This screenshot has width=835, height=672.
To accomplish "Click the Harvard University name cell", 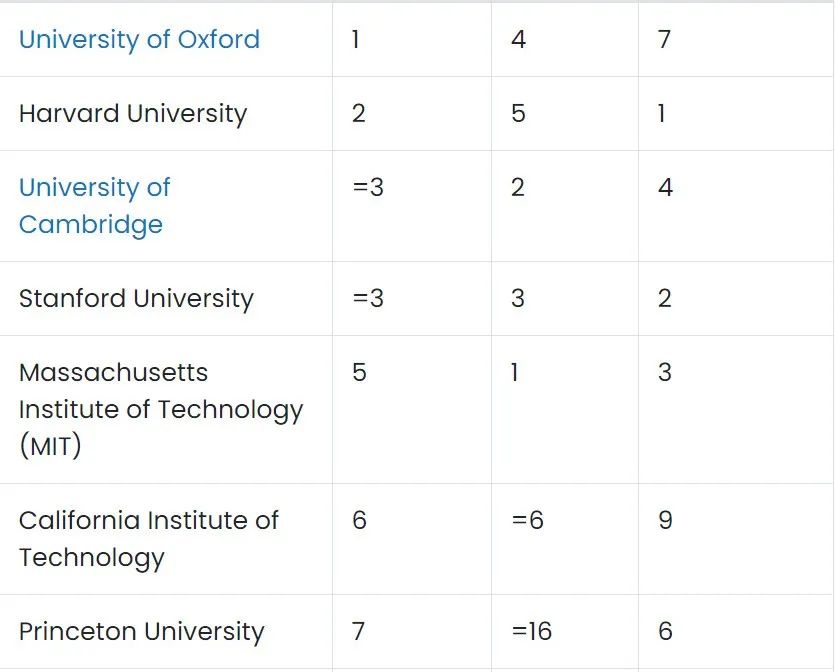I will (x=132, y=114).
